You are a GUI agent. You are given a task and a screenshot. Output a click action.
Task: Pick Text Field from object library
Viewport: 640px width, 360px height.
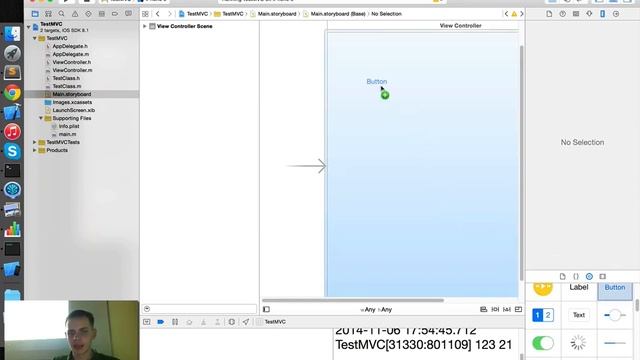coord(579,315)
